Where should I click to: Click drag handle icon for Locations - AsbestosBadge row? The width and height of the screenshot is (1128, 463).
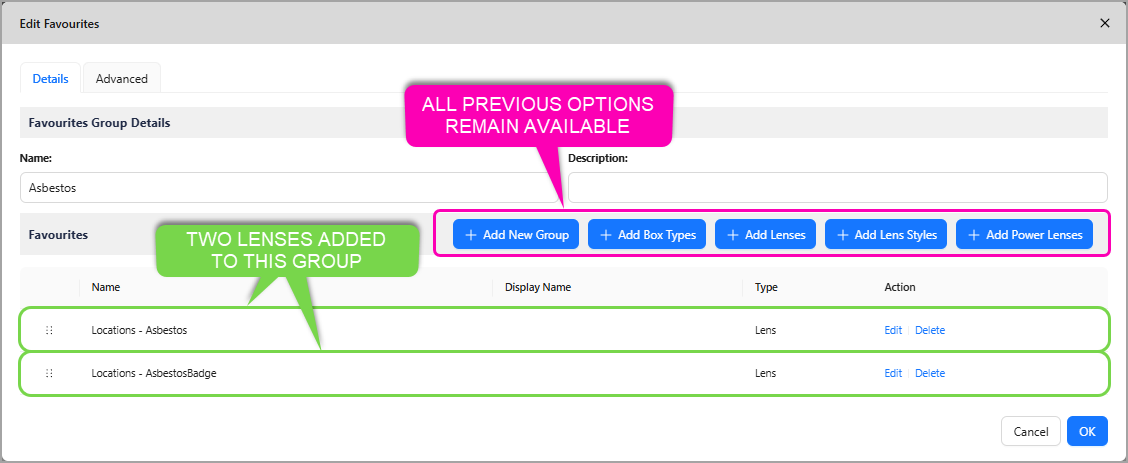click(x=49, y=373)
